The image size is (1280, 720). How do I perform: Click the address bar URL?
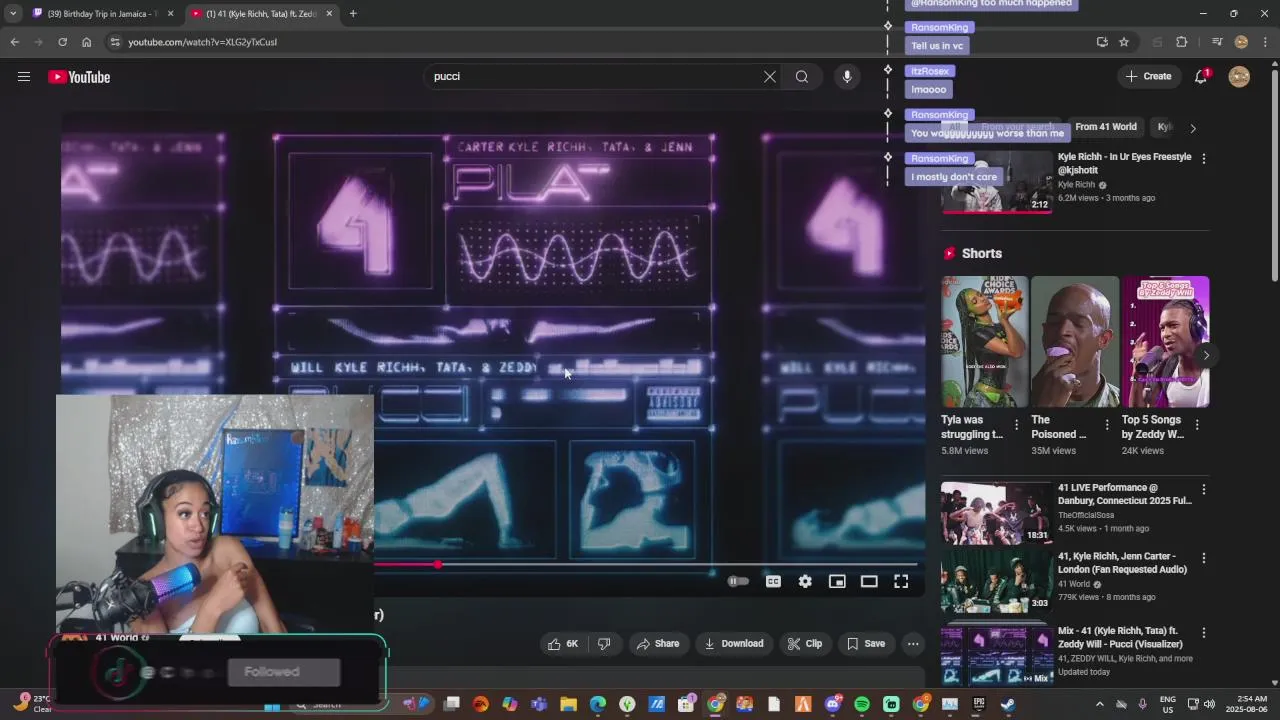(x=202, y=42)
